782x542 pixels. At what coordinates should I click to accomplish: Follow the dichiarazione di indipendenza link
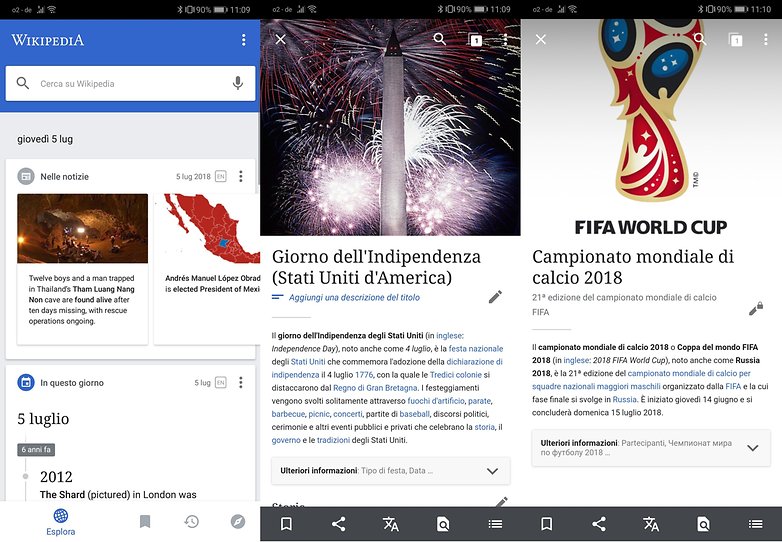[x=387, y=368]
